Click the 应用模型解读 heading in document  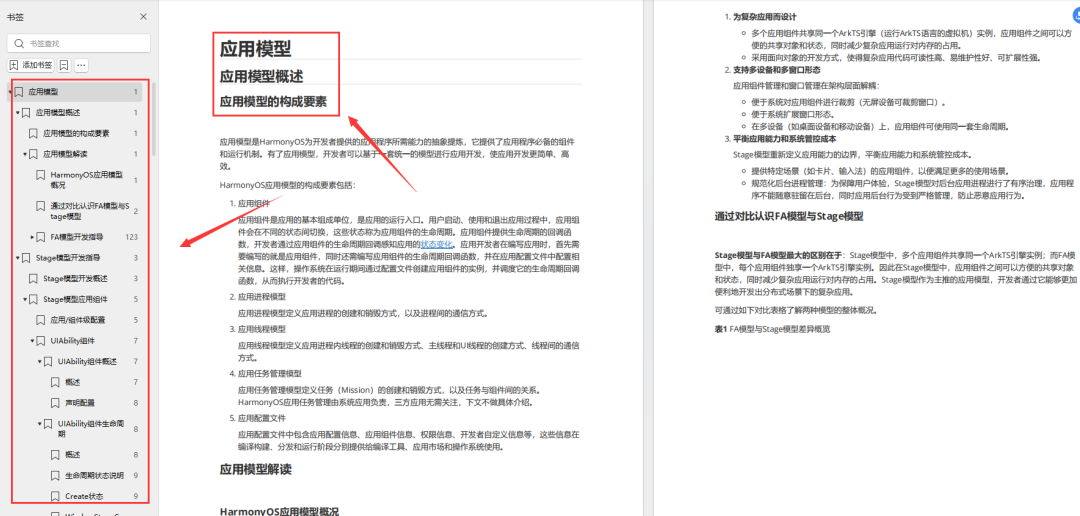pyautogui.click(x=256, y=470)
